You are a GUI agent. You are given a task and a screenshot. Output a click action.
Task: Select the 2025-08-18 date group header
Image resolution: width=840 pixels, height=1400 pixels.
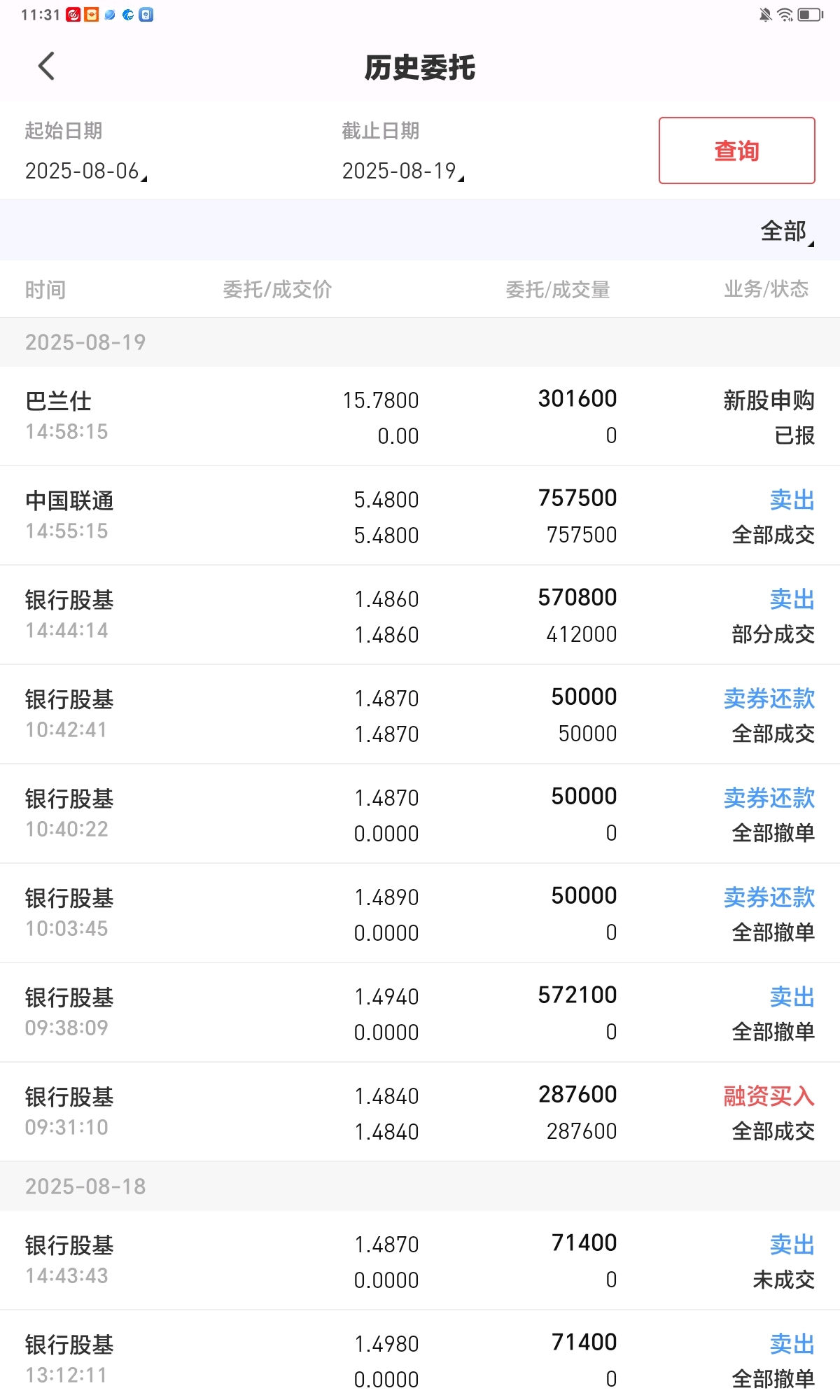pyautogui.click(x=420, y=1186)
